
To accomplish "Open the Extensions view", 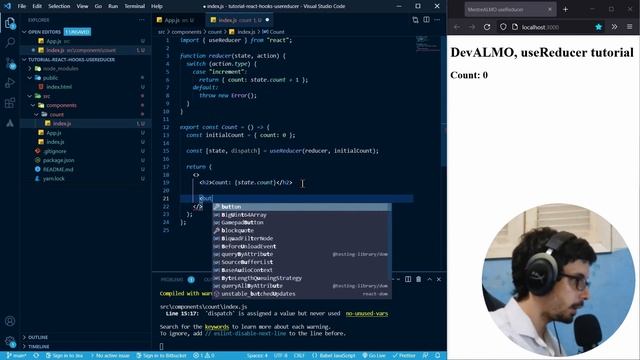I will (x=10, y=102).
